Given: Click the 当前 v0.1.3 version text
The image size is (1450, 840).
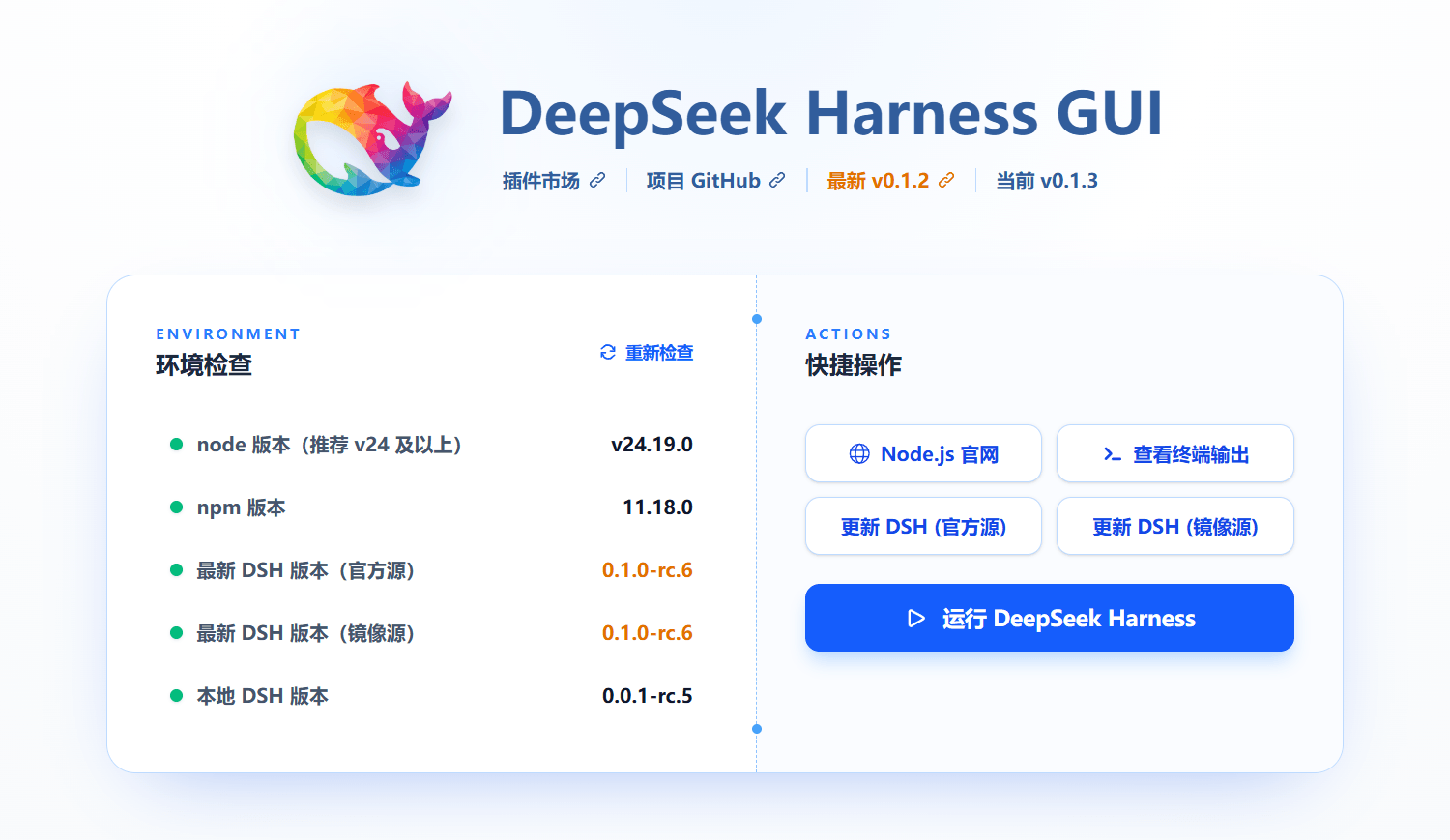Looking at the screenshot, I should tap(1047, 181).
